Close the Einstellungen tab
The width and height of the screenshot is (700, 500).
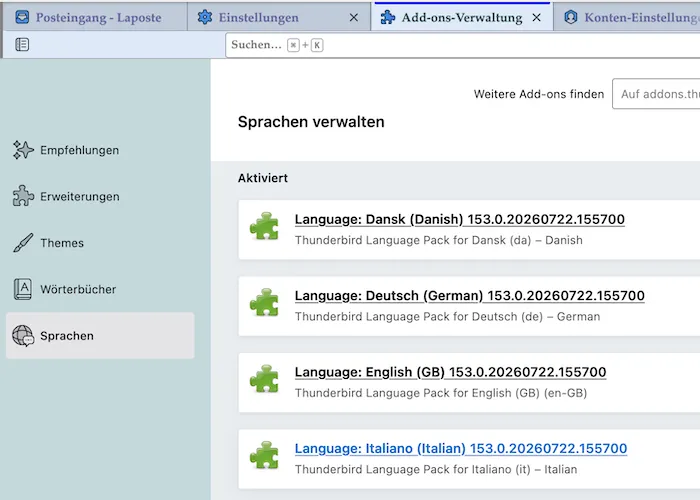(354, 17)
